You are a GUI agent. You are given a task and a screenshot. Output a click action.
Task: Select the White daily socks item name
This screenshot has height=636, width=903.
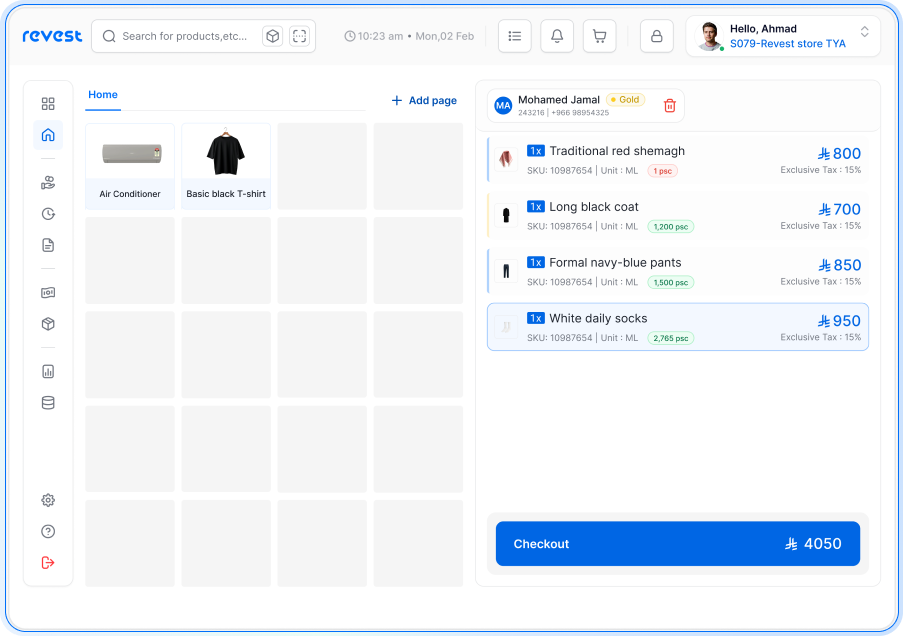[598, 319]
